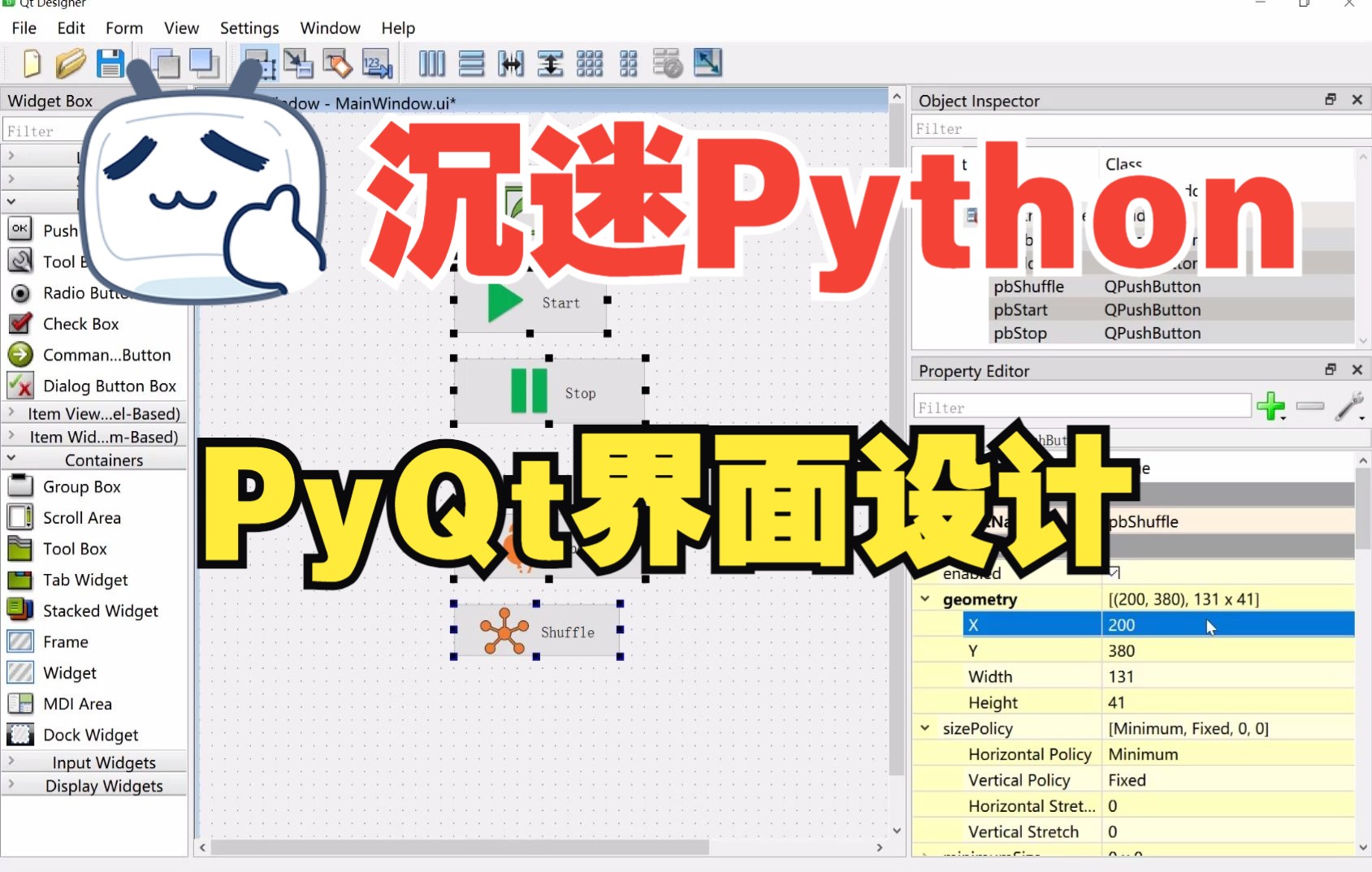The height and width of the screenshot is (872, 1372).
Task: Edit the Height property value 41
Action: 1227,702
